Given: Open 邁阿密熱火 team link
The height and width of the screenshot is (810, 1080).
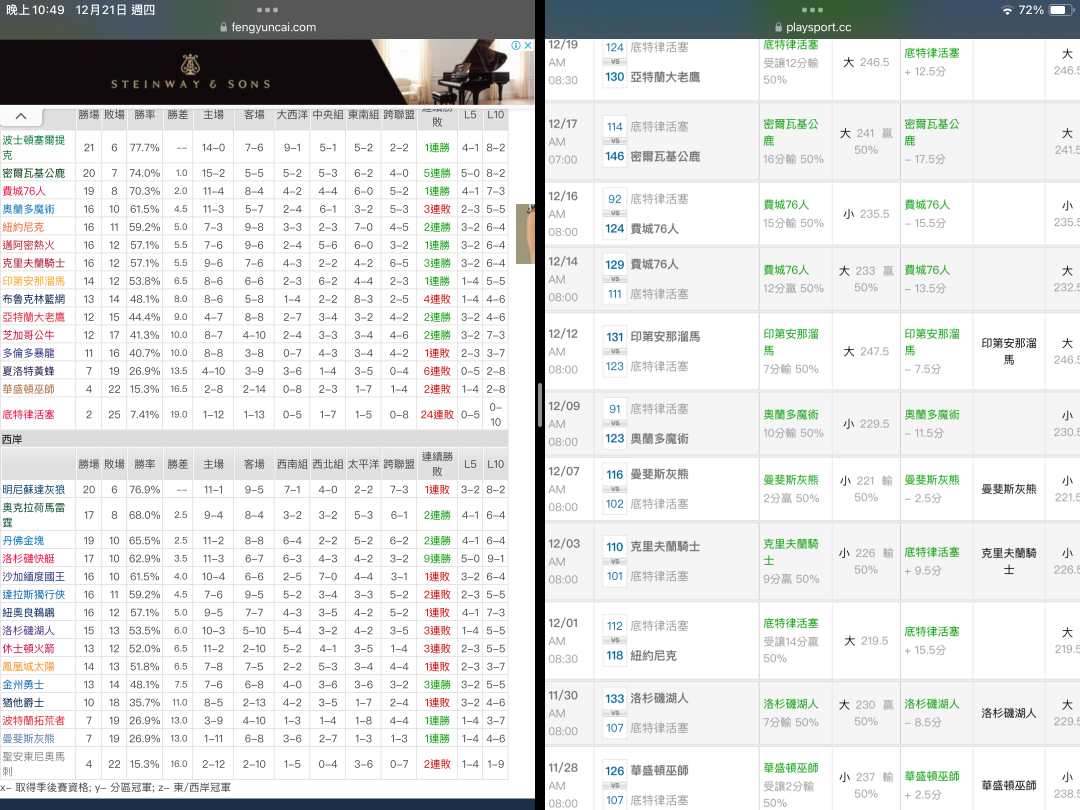Looking at the screenshot, I should (x=28, y=245).
